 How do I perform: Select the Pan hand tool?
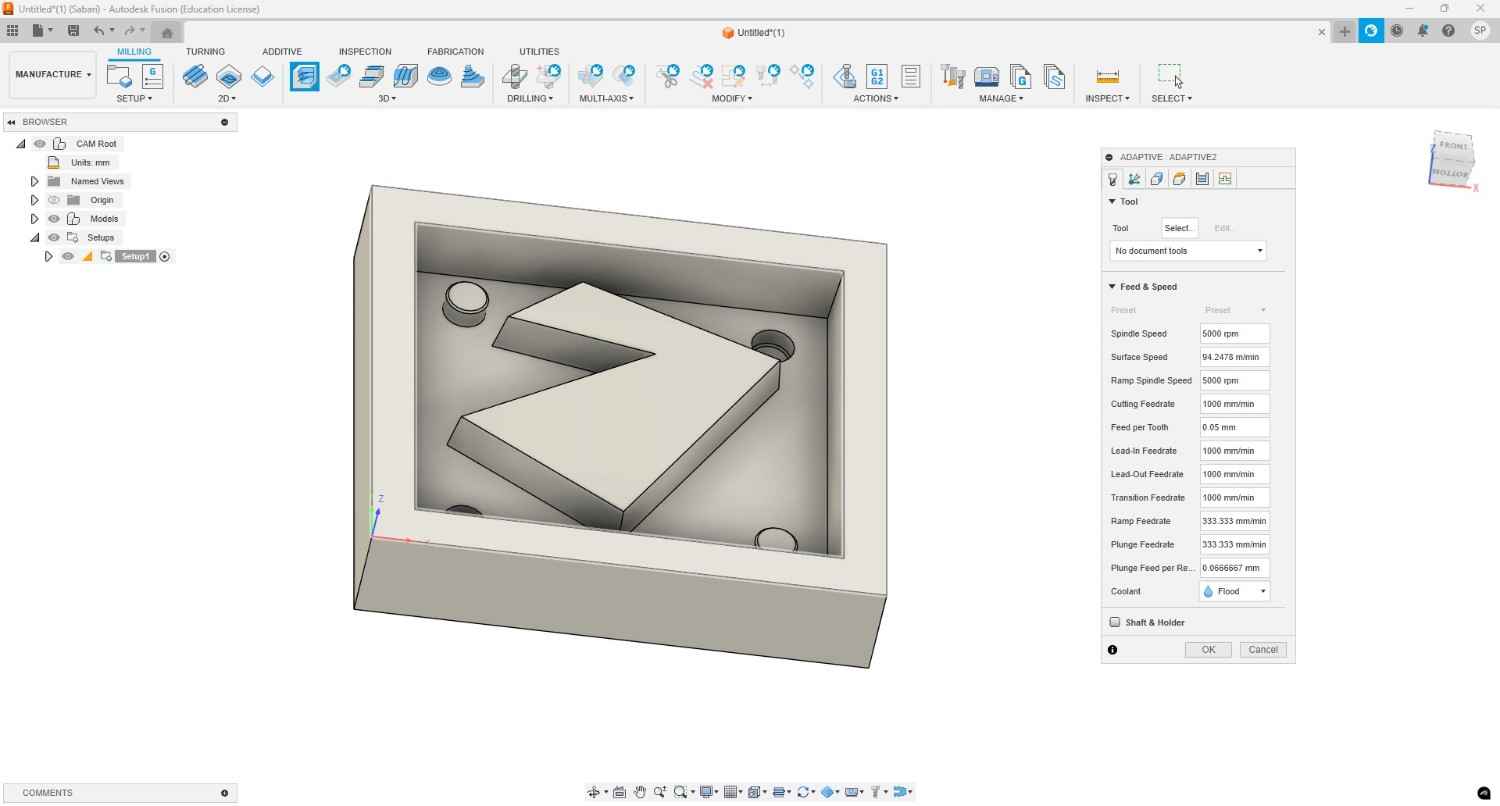(x=639, y=792)
